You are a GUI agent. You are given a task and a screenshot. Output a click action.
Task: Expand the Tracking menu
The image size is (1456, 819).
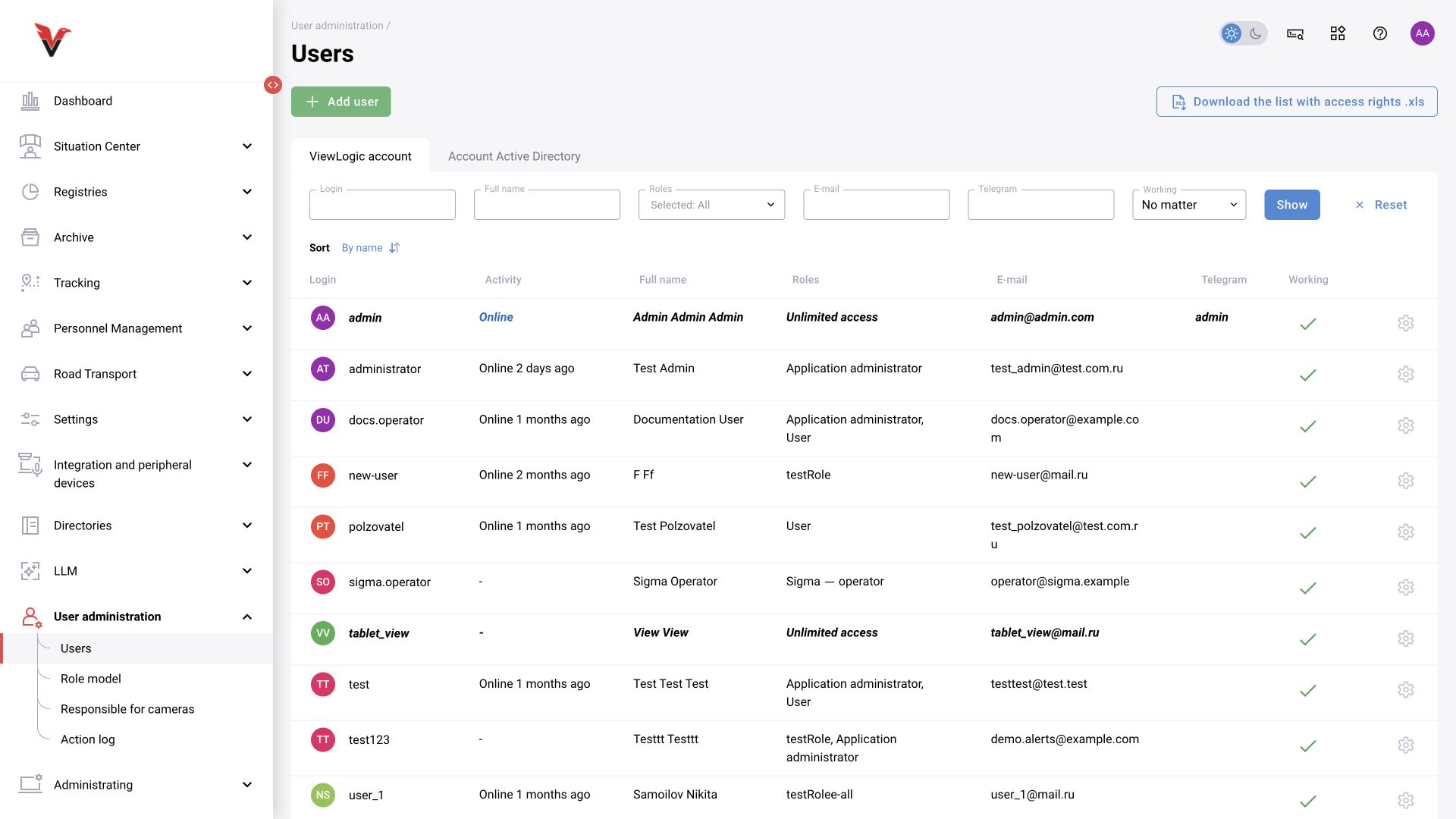click(136, 283)
